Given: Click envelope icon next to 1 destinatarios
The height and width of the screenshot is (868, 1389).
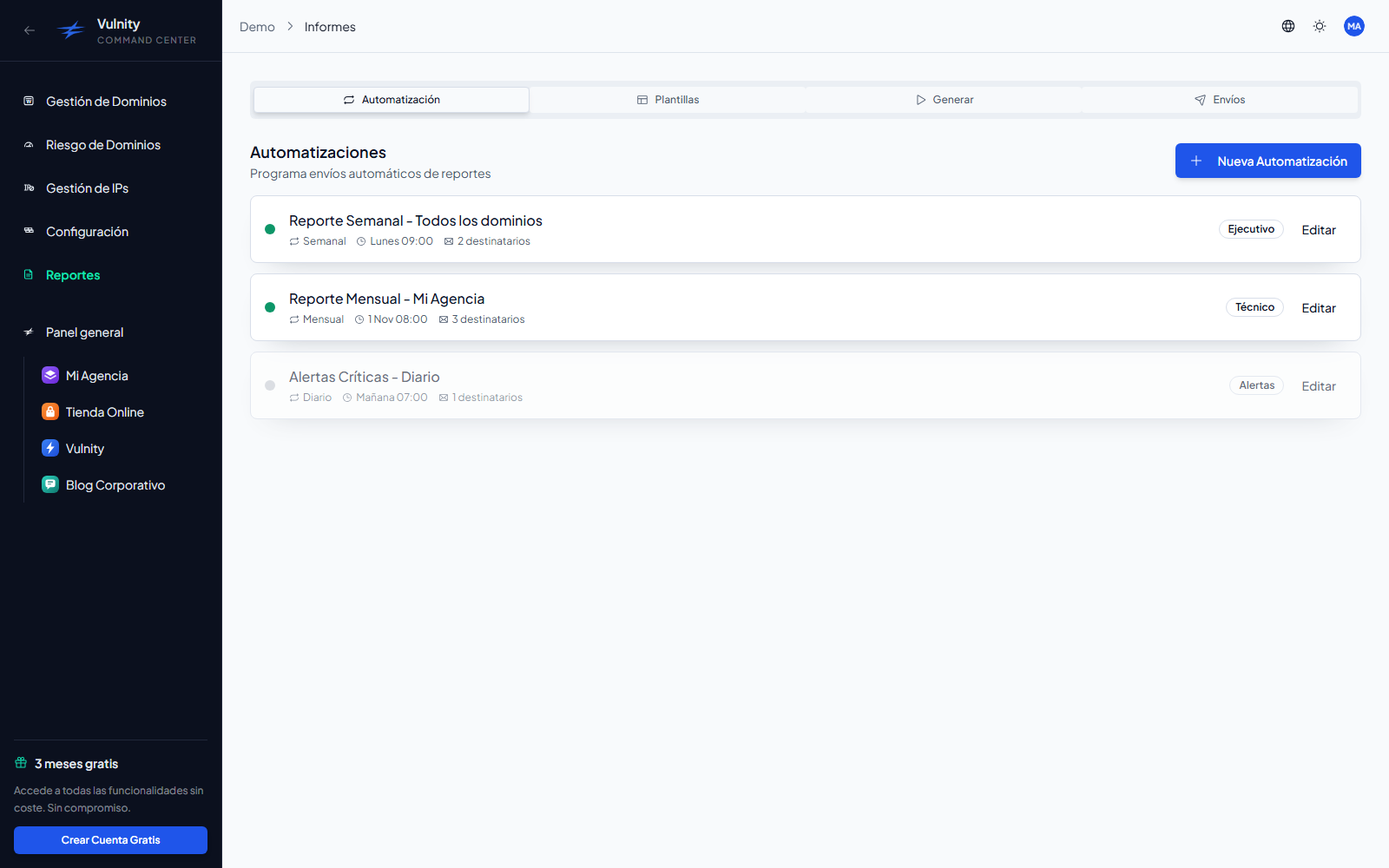Looking at the screenshot, I should coord(444,398).
